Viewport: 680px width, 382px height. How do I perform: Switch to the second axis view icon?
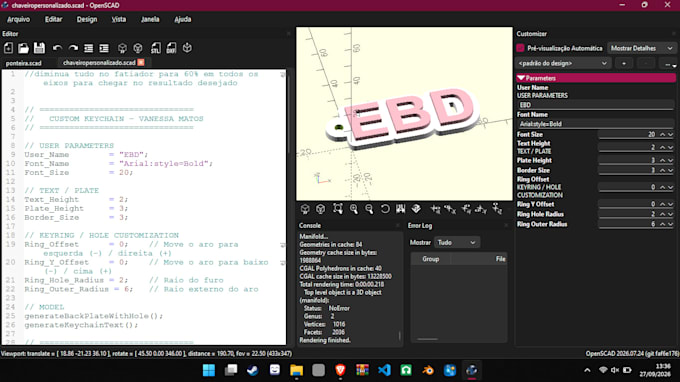click(x=451, y=209)
